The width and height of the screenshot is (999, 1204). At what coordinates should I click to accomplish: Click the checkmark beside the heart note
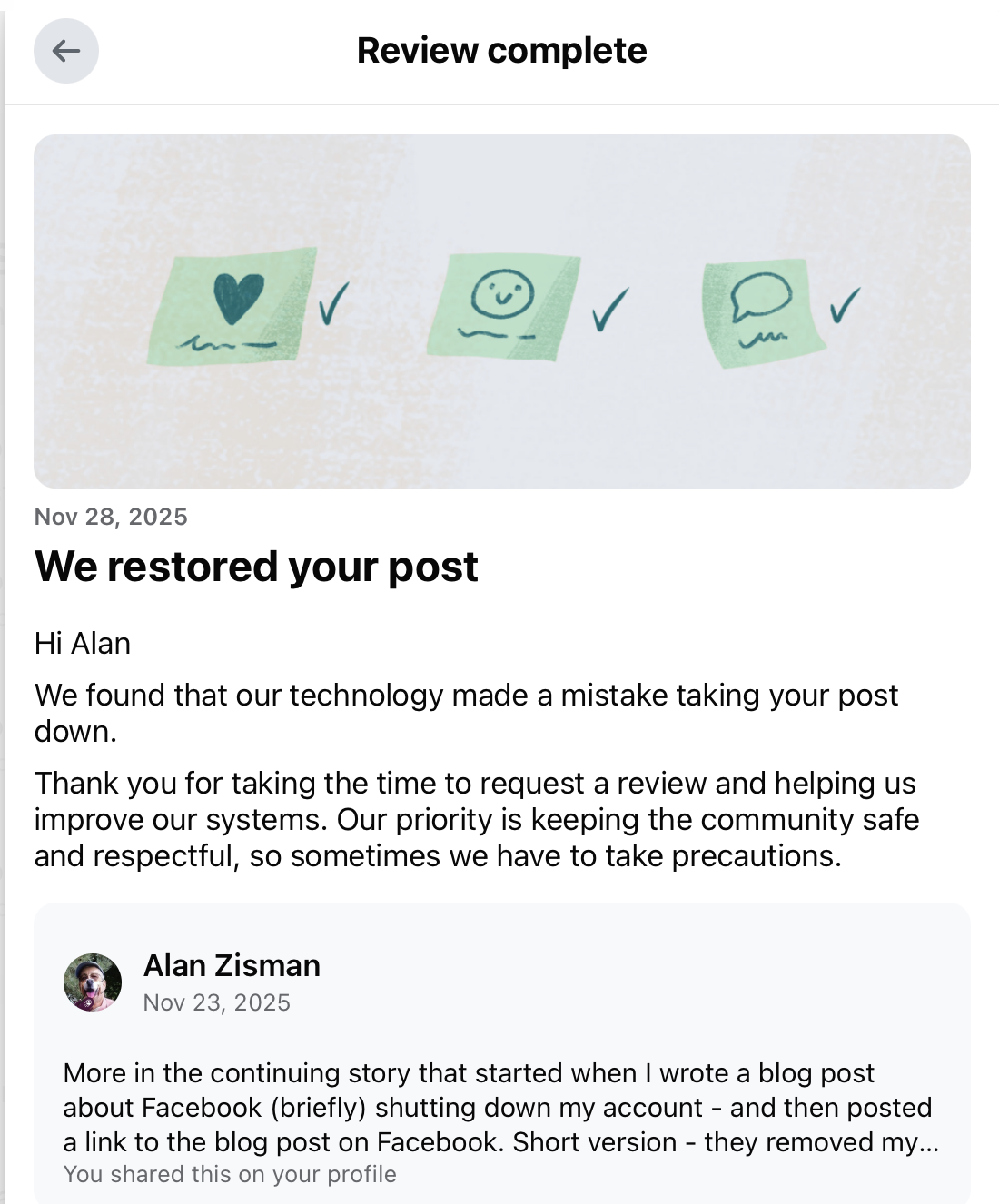pos(334,304)
